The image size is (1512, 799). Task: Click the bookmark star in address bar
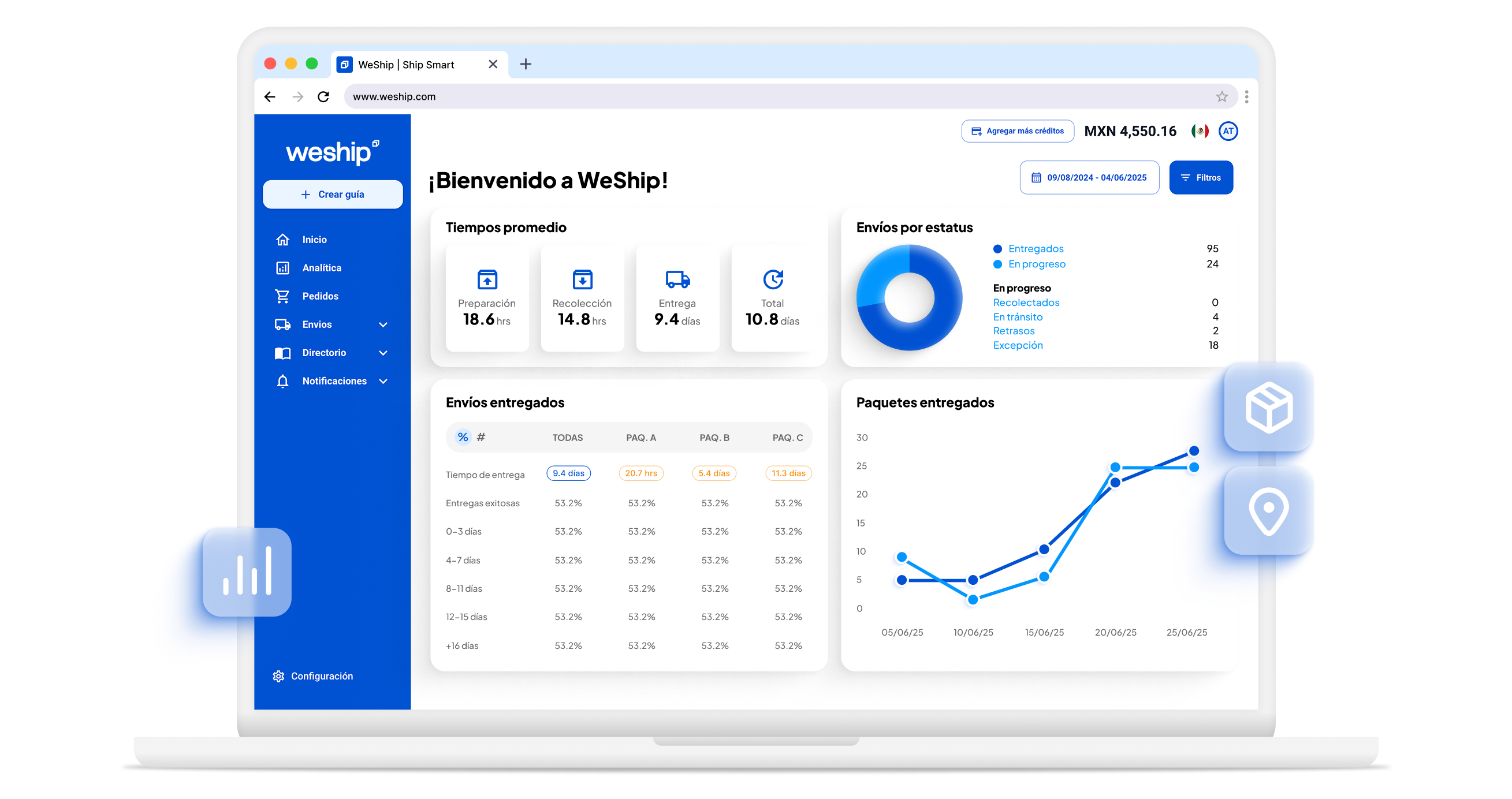pos(1221,97)
